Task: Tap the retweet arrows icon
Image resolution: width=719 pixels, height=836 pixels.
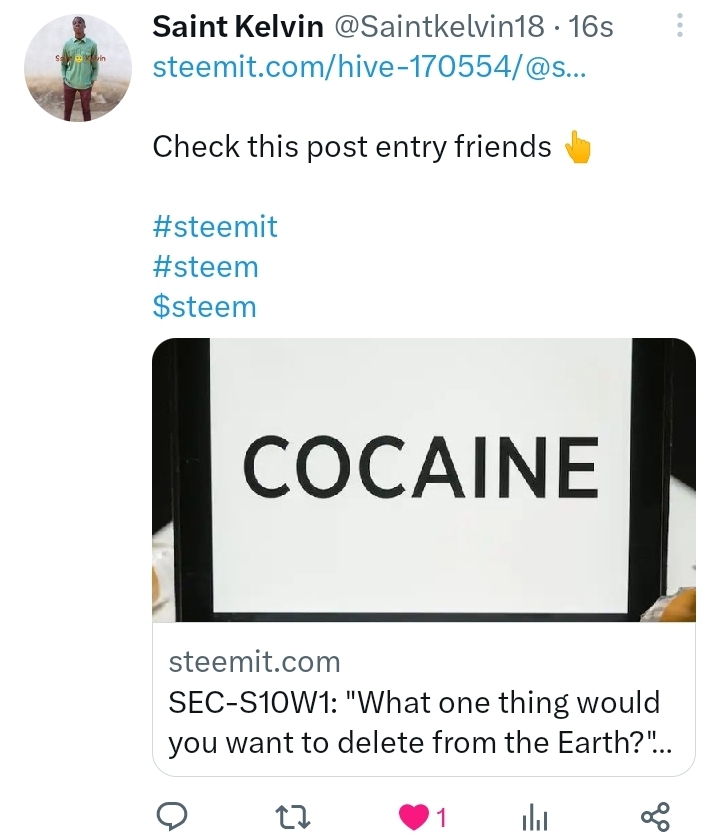Action: tap(292, 816)
